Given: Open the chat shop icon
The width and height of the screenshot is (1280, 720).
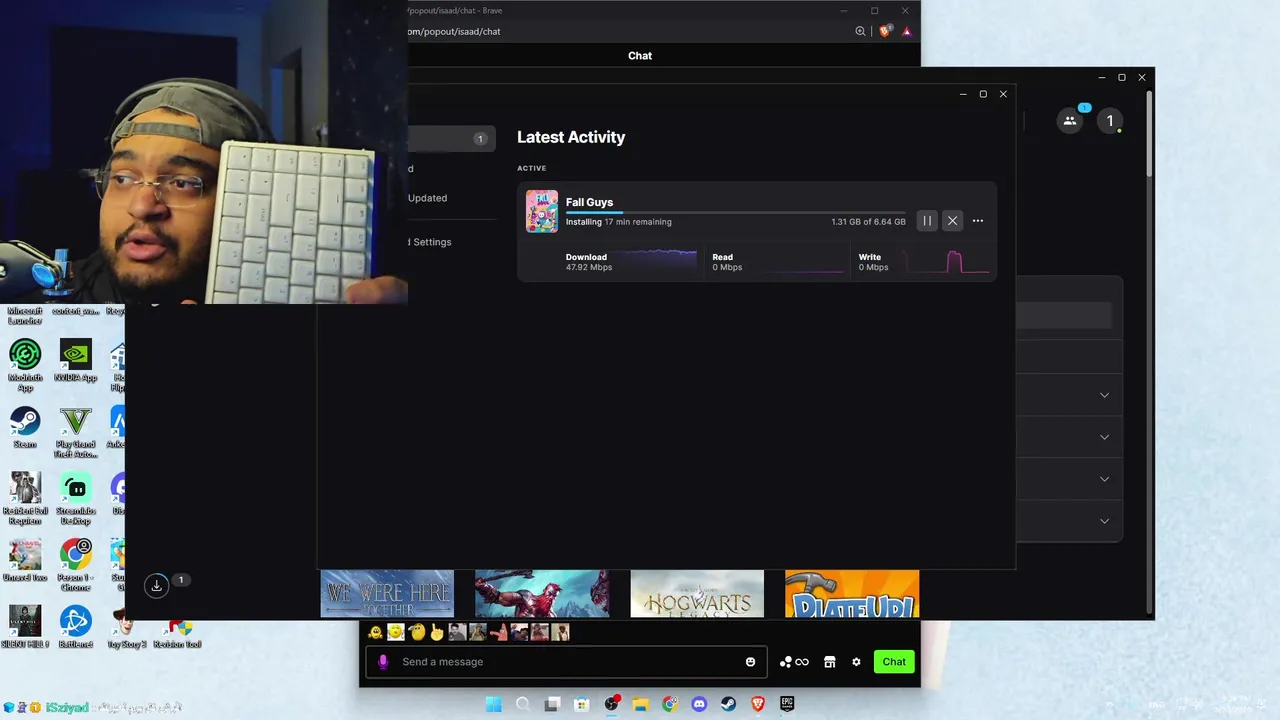Looking at the screenshot, I should click(829, 662).
